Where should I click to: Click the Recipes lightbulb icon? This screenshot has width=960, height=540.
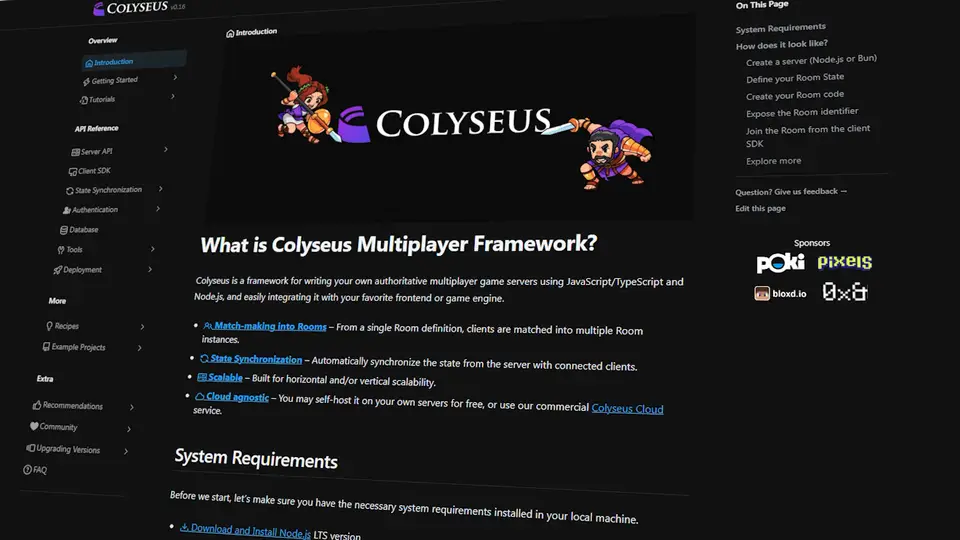tap(49, 326)
